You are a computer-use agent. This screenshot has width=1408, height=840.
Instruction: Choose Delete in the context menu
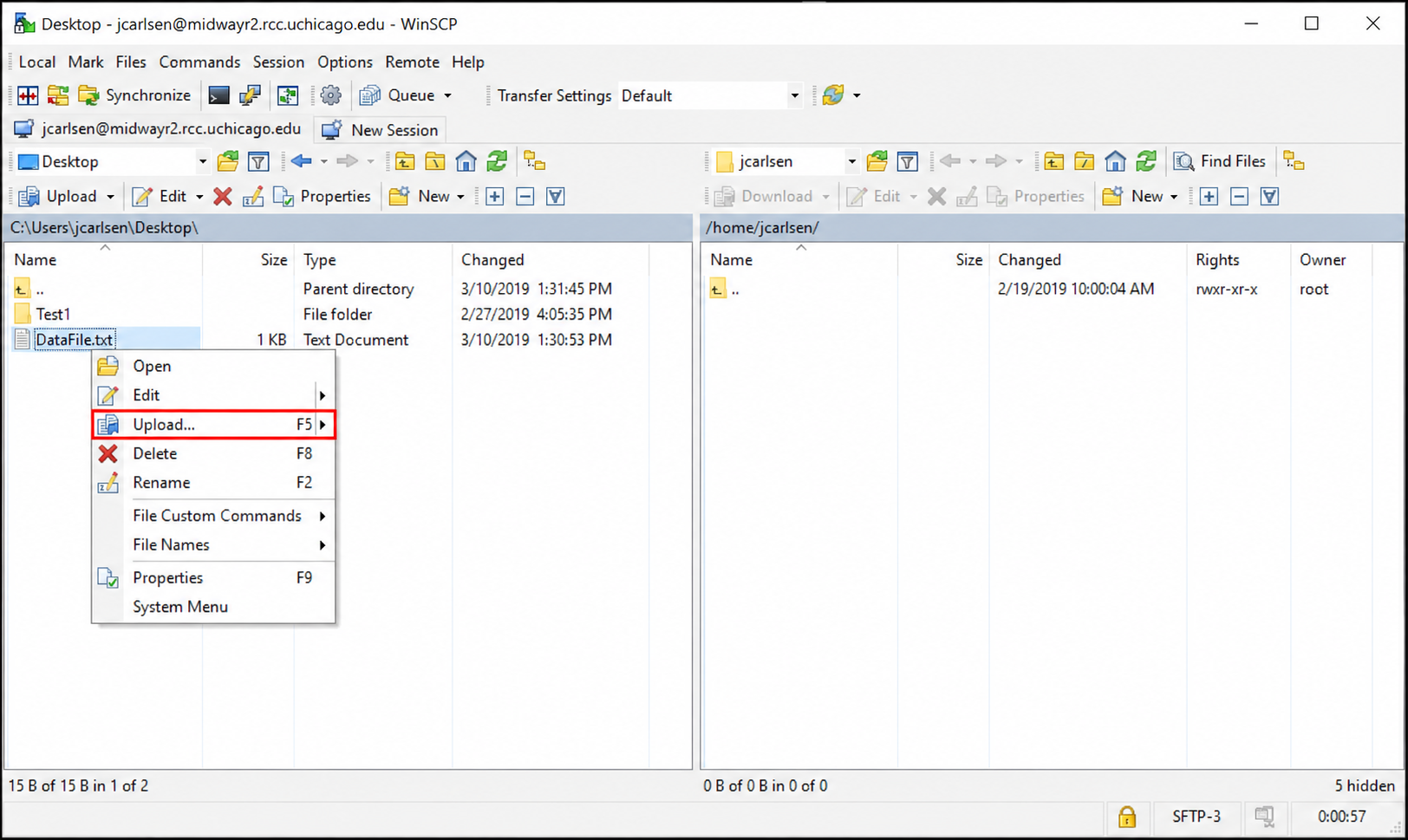click(213, 453)
